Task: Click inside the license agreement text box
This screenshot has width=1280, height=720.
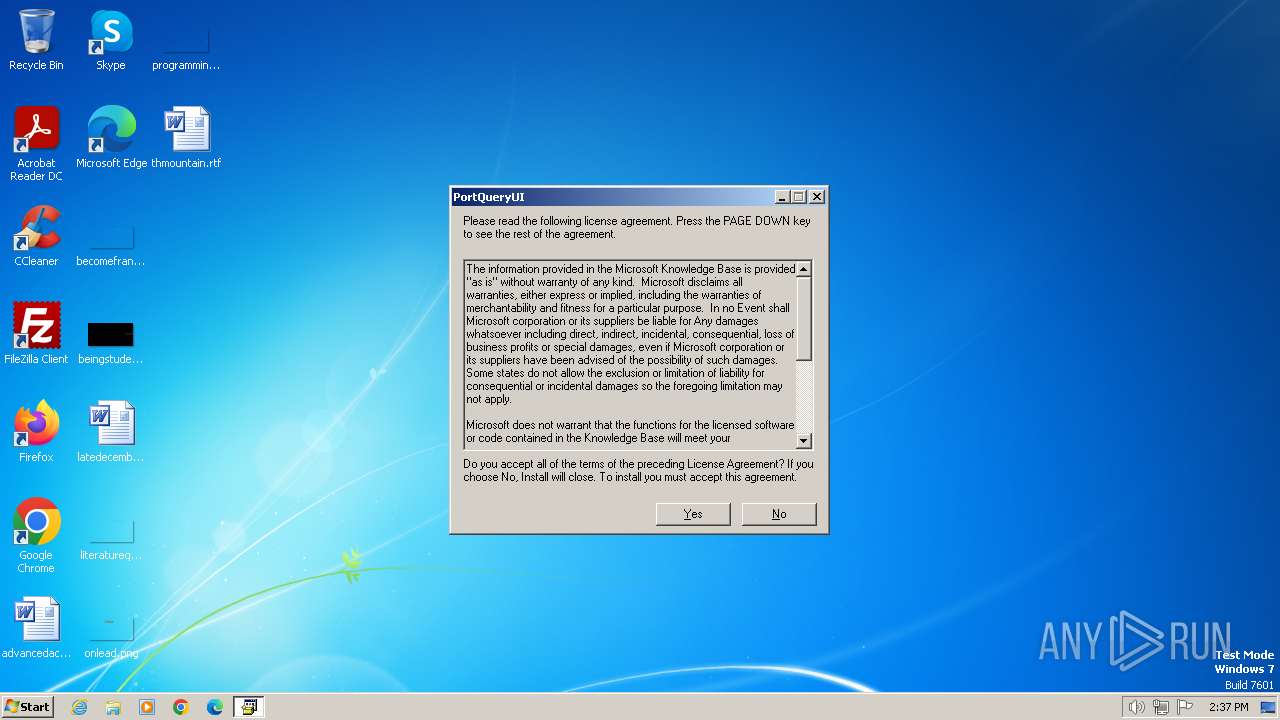Action: point(630,354)
